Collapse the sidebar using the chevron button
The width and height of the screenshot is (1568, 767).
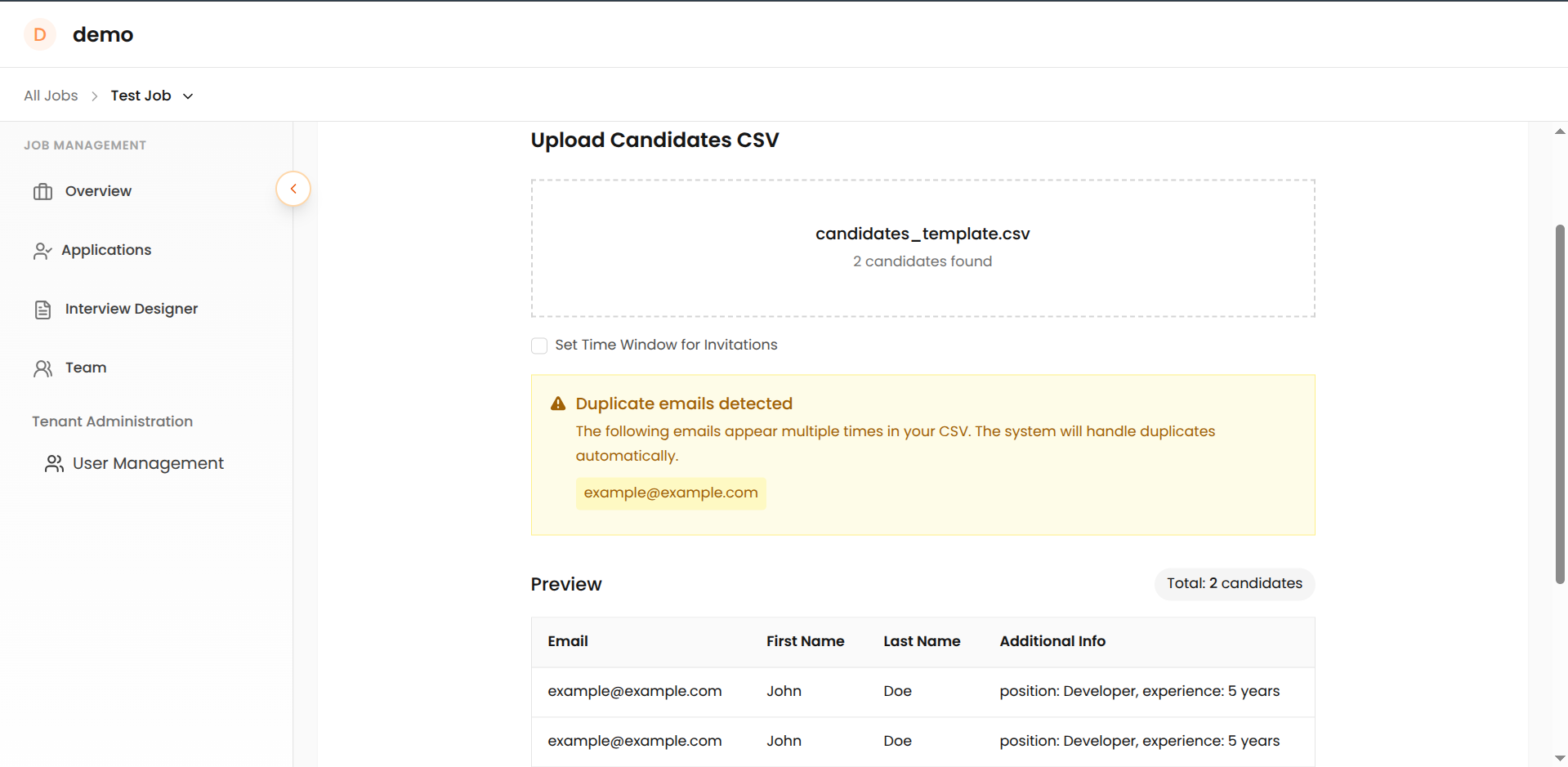coord(293,189)
